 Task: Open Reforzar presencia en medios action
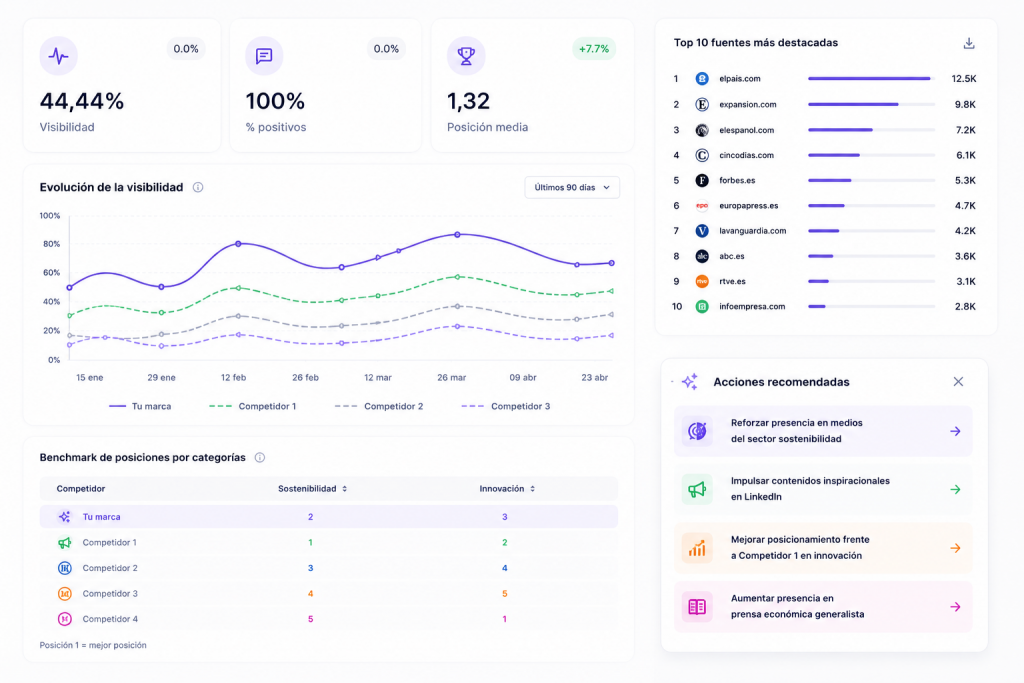pos(823,431)
